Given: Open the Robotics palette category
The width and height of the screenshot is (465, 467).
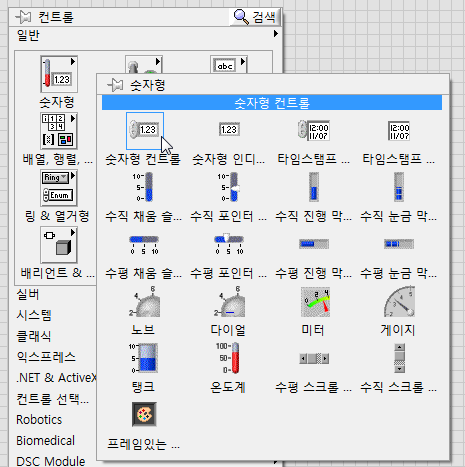Looking at the screenshot, I should point(39,420).
